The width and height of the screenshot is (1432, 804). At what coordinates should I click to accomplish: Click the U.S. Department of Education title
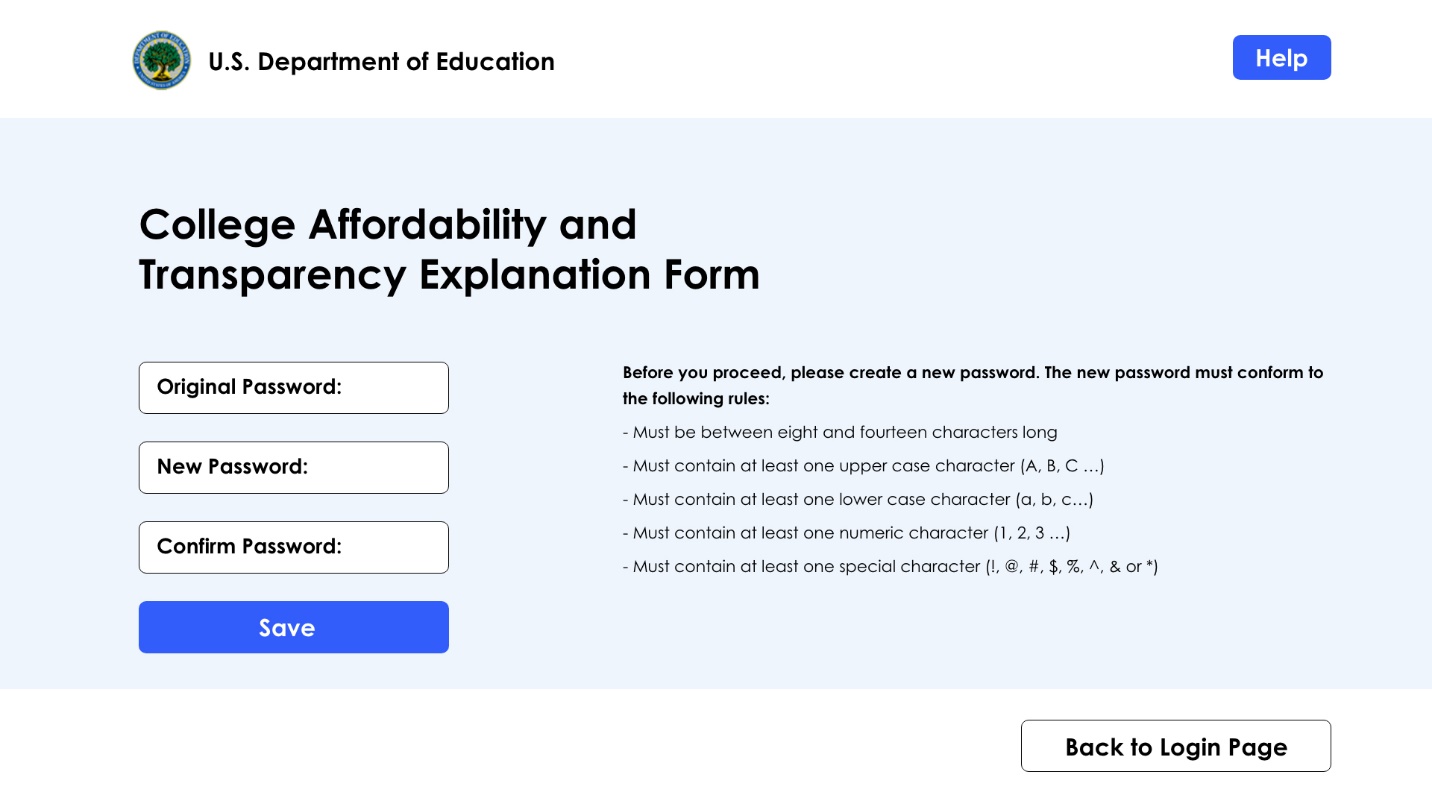[381, 61]
